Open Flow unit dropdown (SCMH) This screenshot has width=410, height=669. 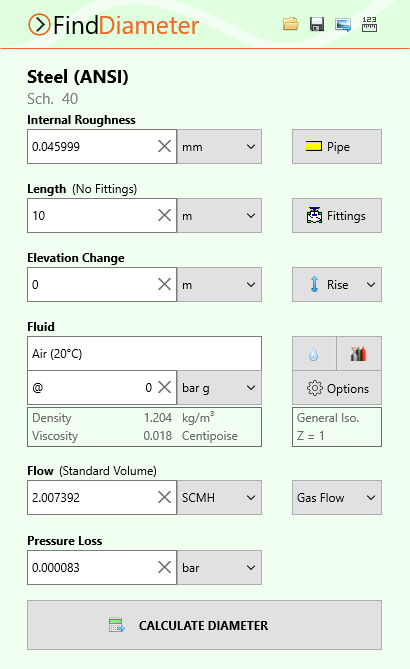(219, 497)
